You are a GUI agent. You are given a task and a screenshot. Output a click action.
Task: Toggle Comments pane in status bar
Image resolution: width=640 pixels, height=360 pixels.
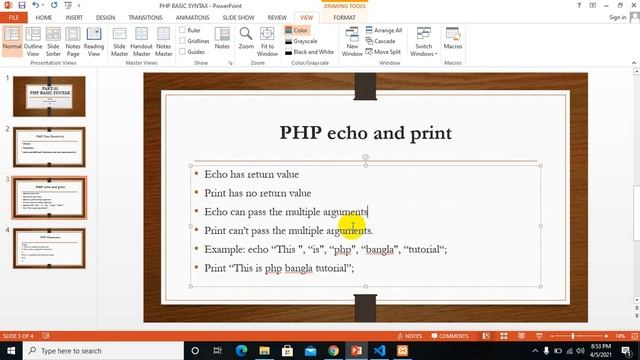(450, 336)
